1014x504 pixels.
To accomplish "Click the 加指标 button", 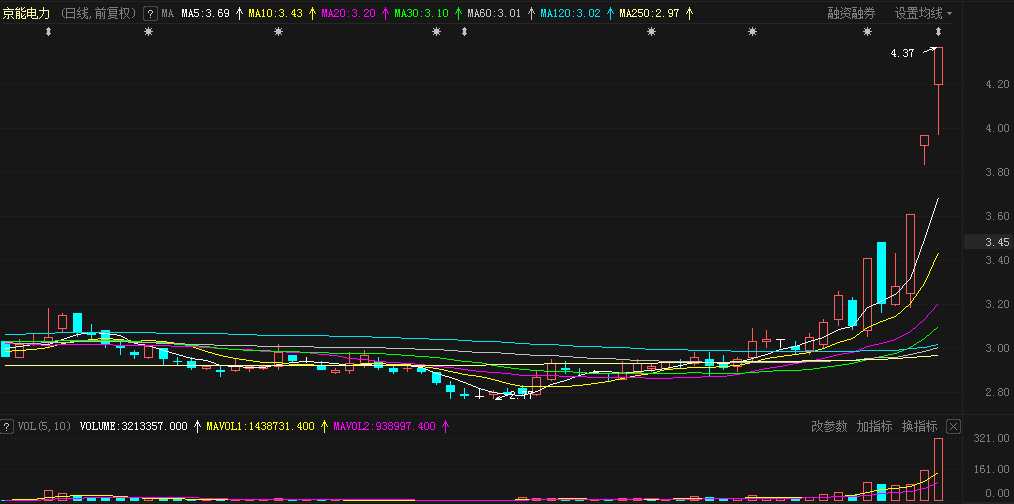I will point(874,427).
